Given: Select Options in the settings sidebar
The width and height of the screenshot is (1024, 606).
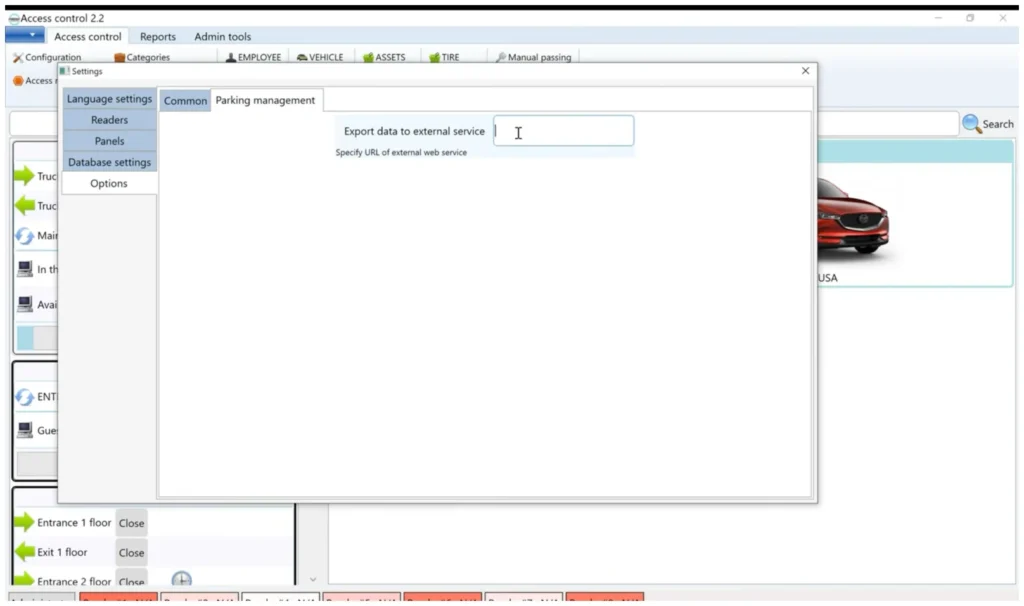Looking at the screenshot, I should pos(109,183).
